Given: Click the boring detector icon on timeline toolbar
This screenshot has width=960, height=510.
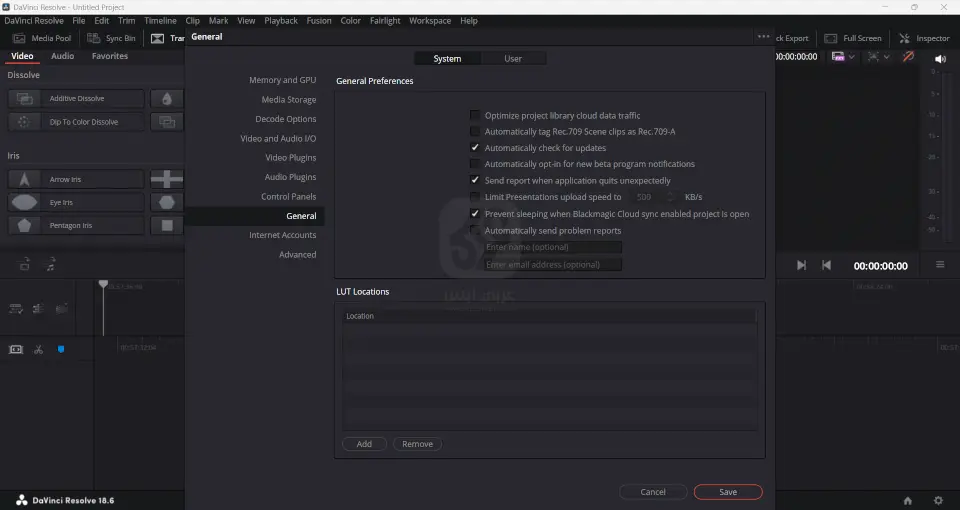Looking at the screenshot, I should click(61, 309).
